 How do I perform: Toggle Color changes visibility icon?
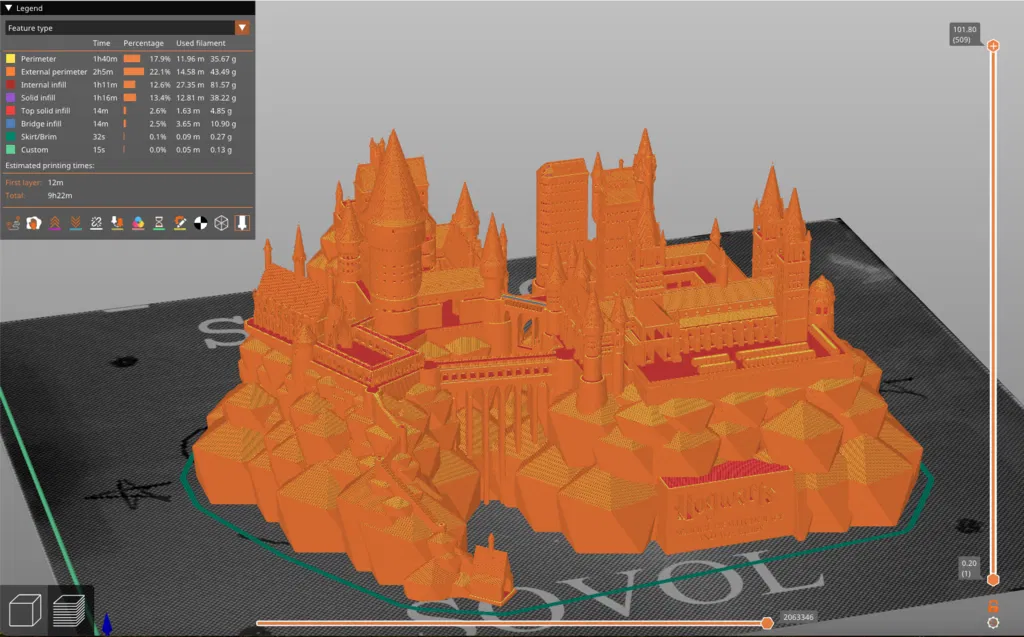[138, 223]
